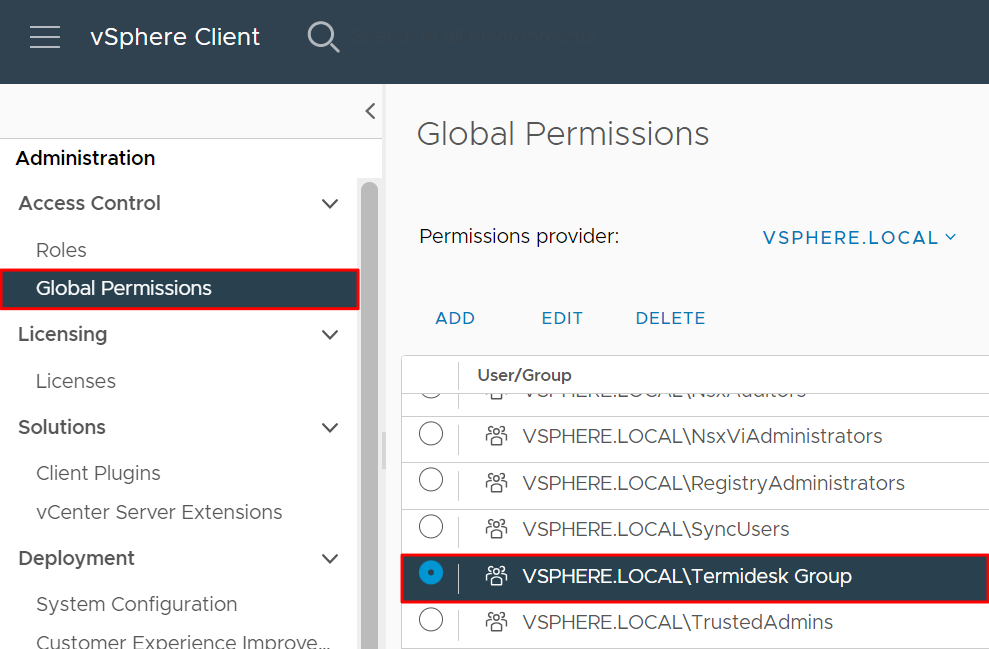Open Roles in the sidebar

pyautogui.click(x=61, y=250)
